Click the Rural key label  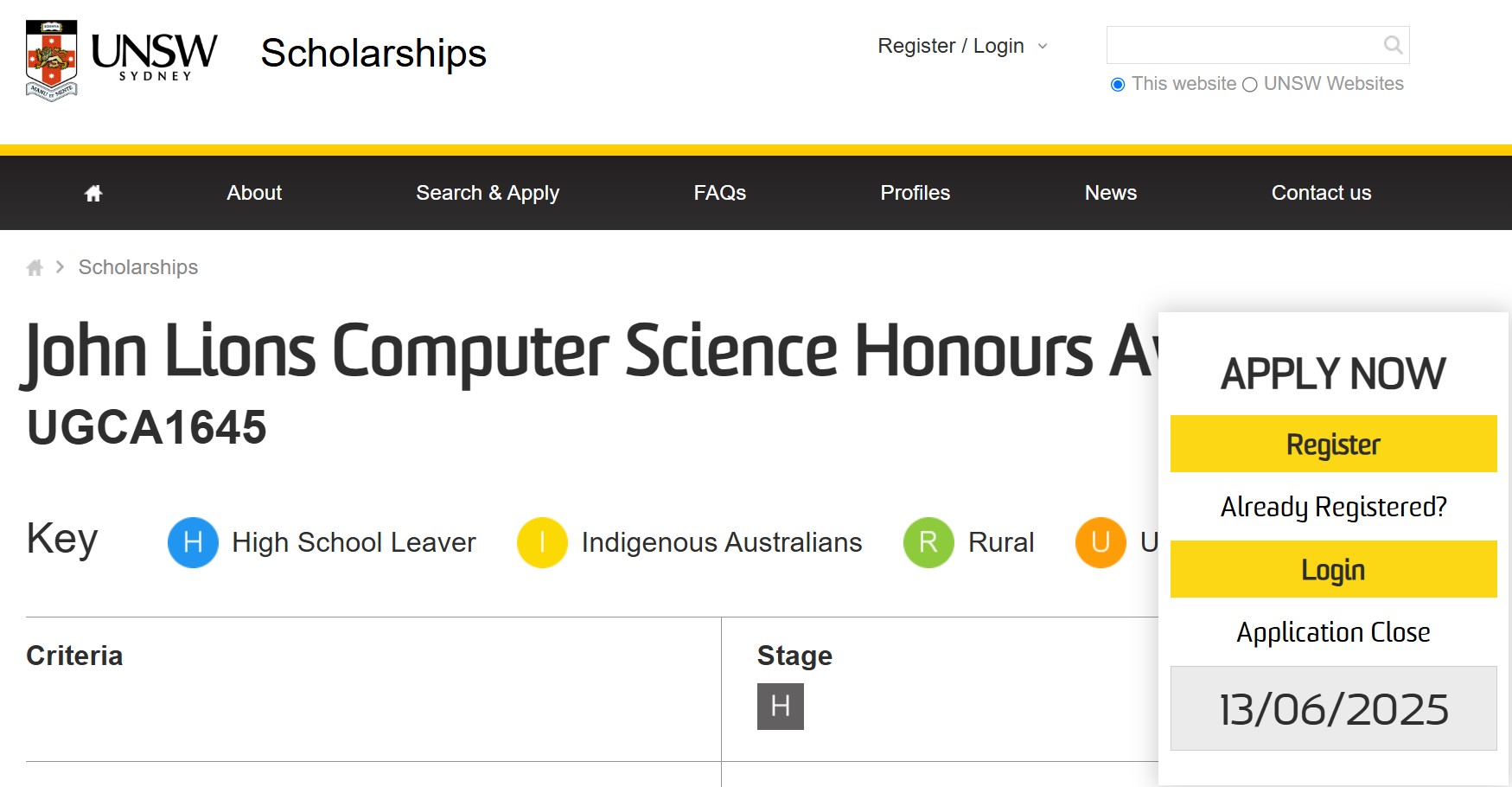point(1001,542)
